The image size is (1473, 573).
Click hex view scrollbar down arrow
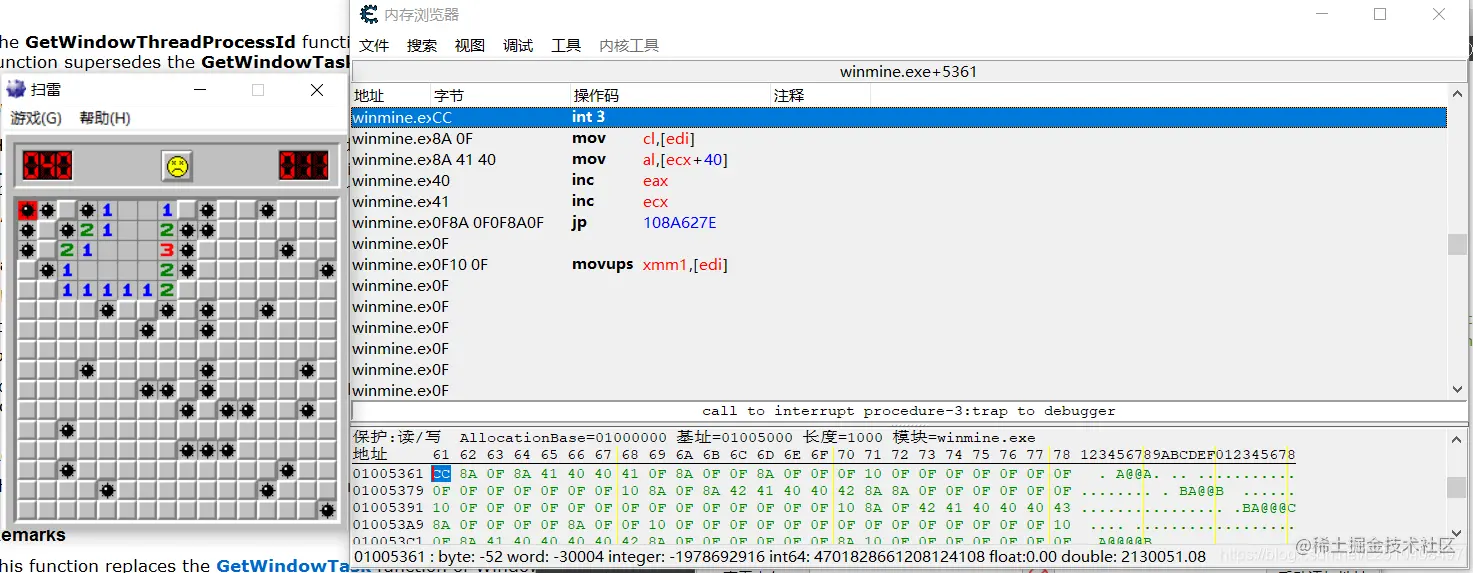point(1457,532)
